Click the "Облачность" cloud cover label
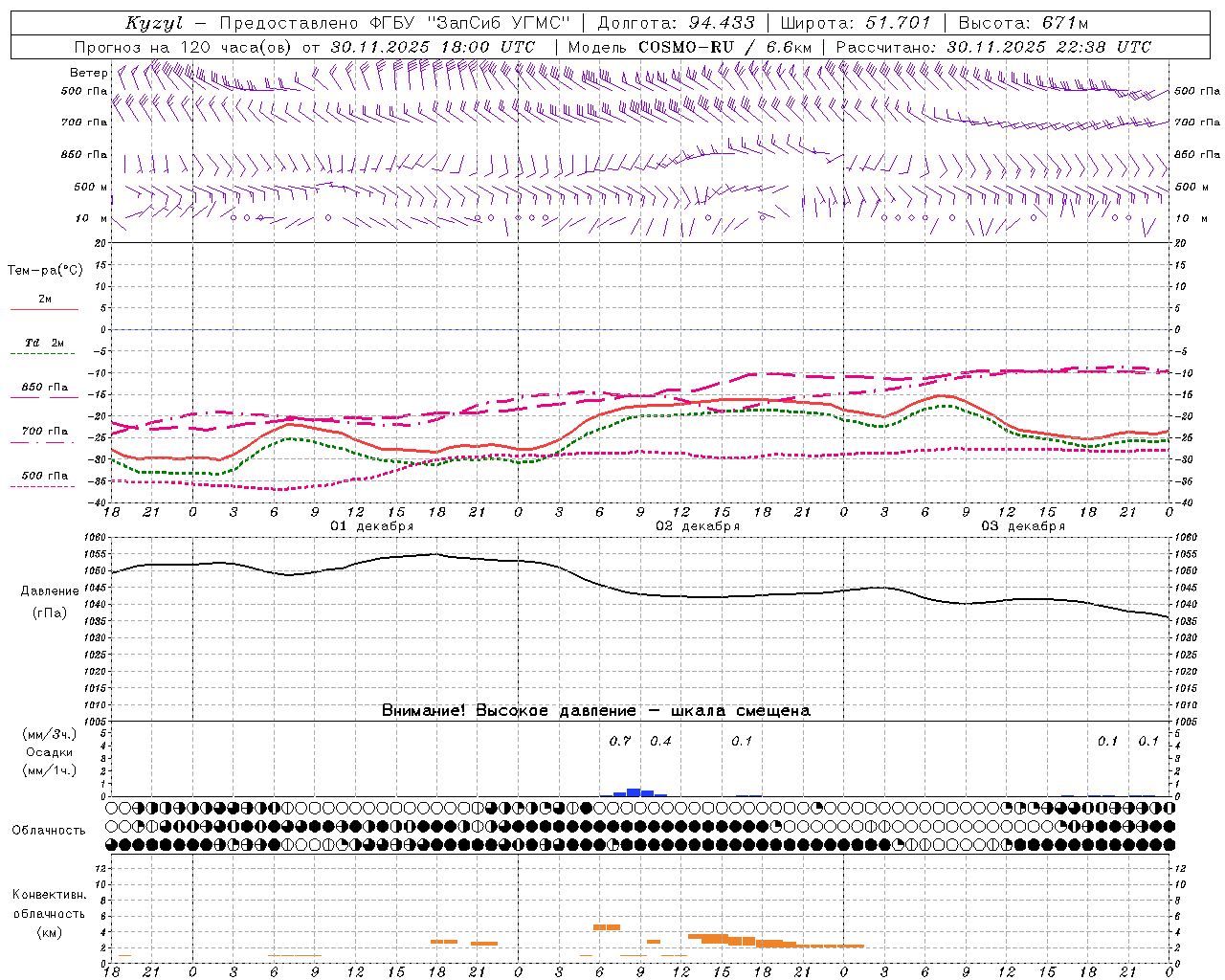This screenshot has height=980, width=1225. click(49, 831)
